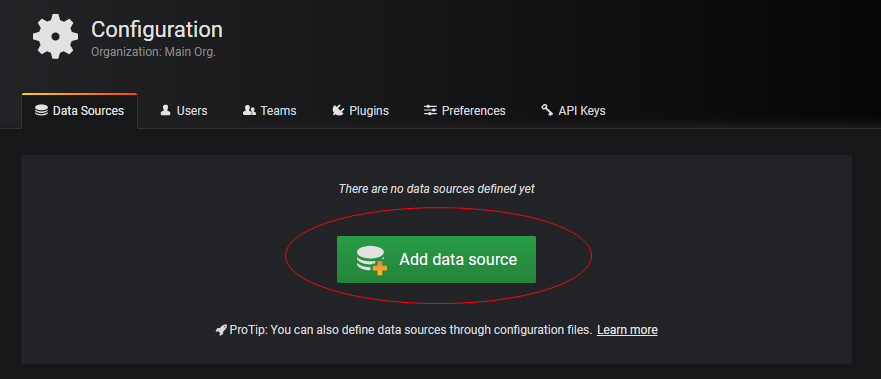881x379 pixels.
Task: Switch to the Users tab
Action: pyautogui.click(x=183, y=111)
